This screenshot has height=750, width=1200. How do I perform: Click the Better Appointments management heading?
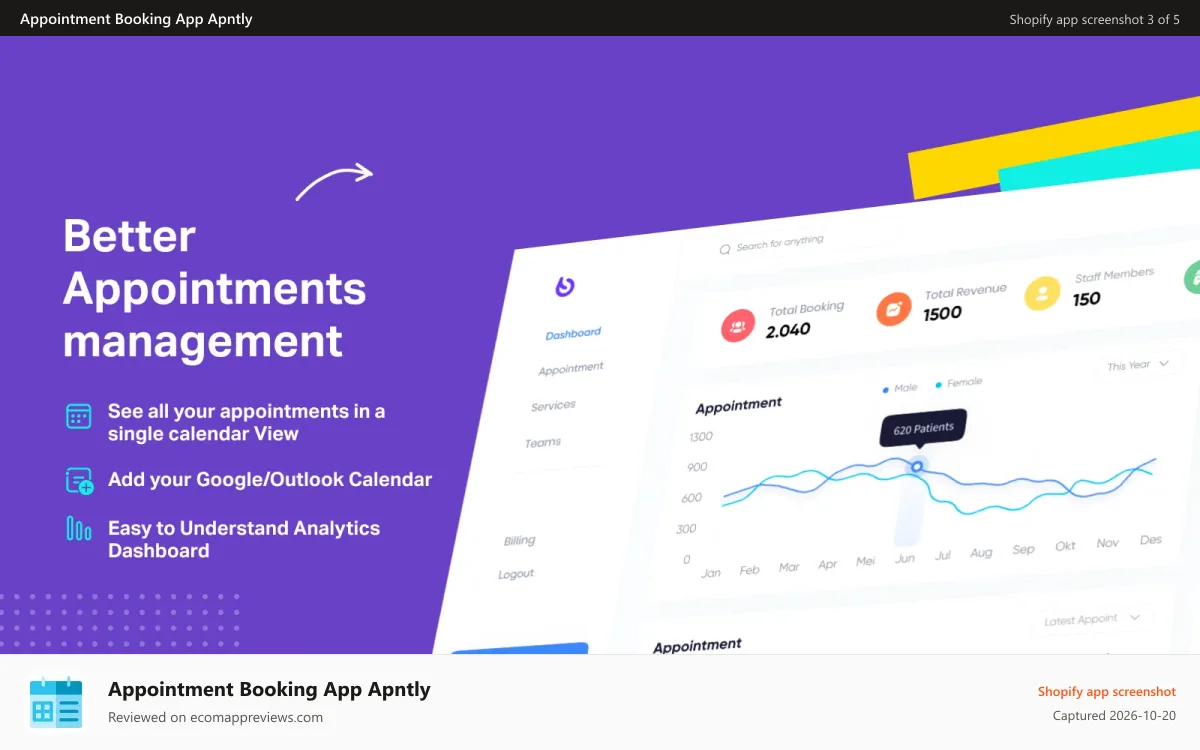[215, 289]
